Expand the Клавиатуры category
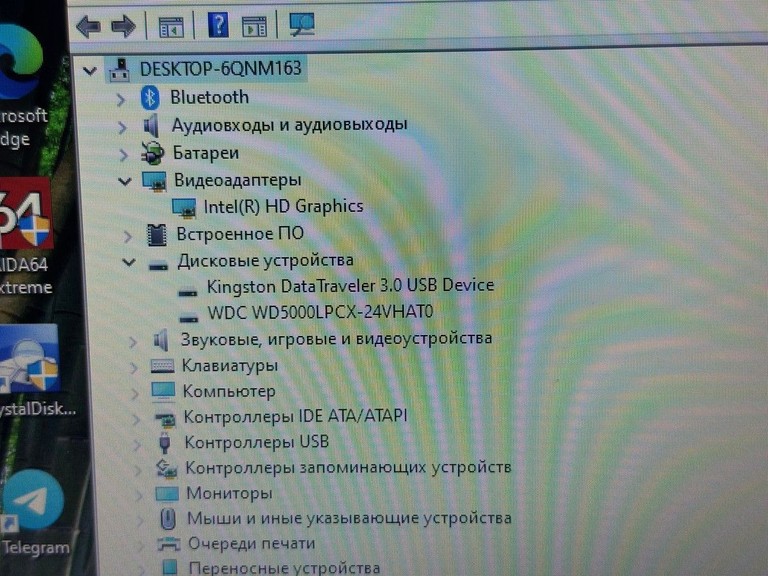This screenshot has width=768, height=576. click(x=133, y=367)
